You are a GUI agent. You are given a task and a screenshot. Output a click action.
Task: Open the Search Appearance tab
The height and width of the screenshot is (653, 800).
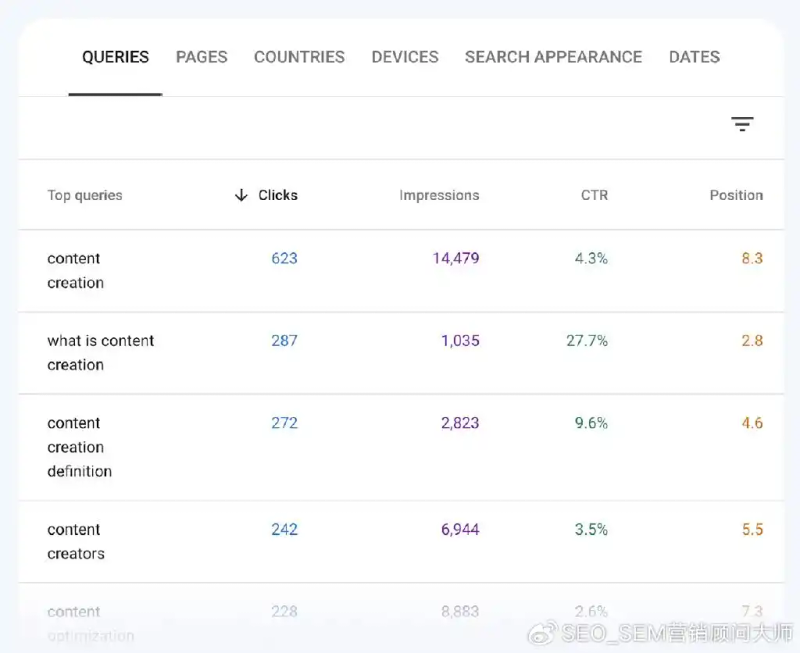click(553, 57)
